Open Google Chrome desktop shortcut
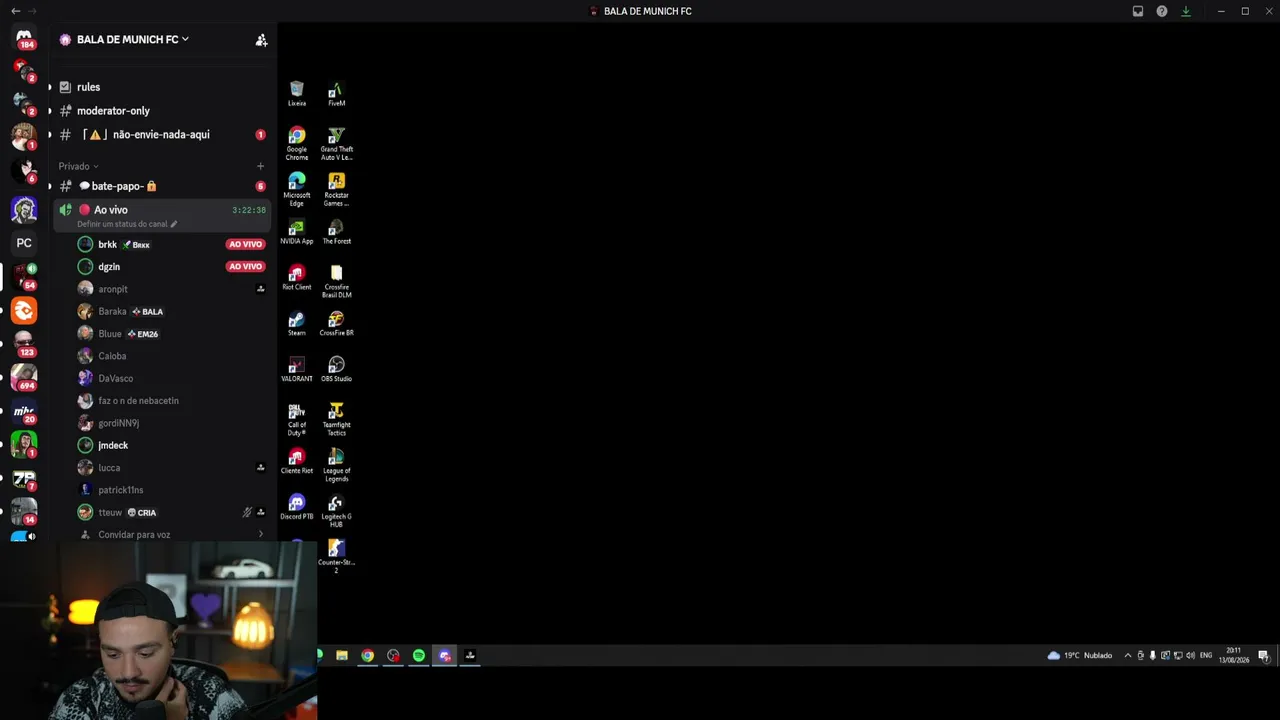Image resolution: width=1280 pixels, height=720 pixels. point(297,144)
